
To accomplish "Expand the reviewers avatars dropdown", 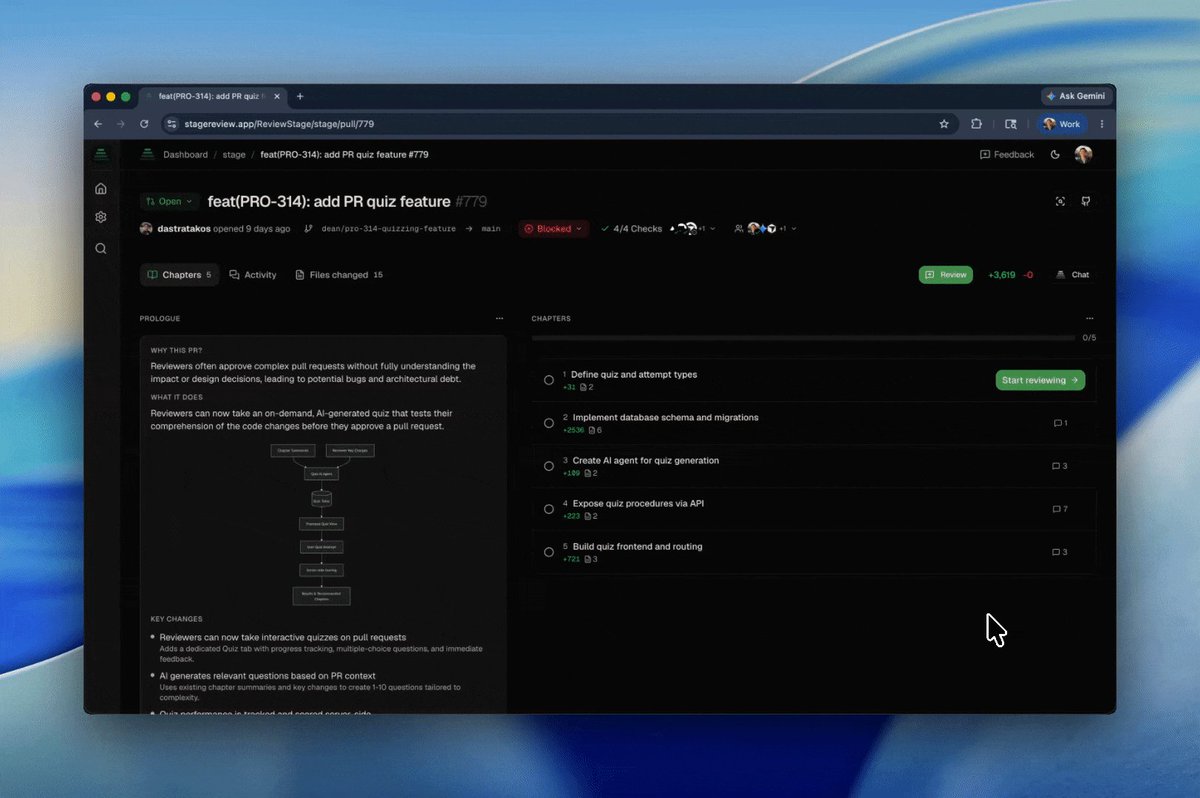I will click(x=765, y=229).
